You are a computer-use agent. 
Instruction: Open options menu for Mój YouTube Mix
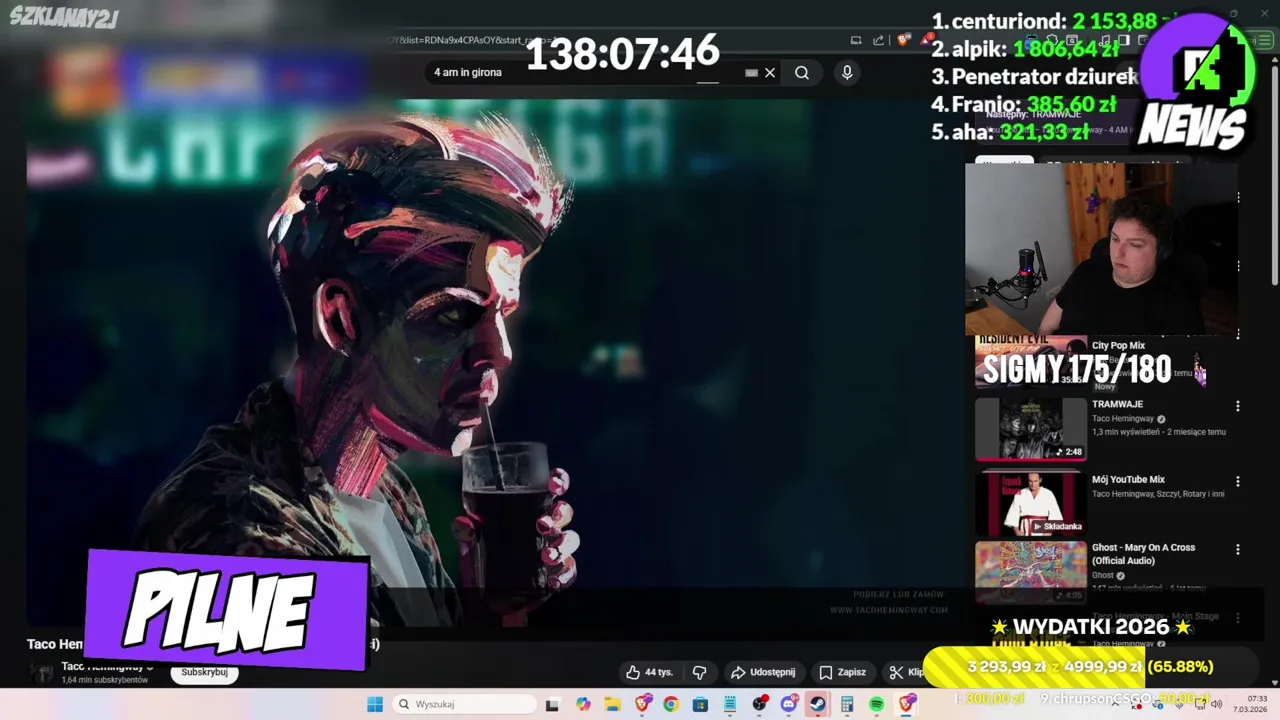coord(1237,481)
